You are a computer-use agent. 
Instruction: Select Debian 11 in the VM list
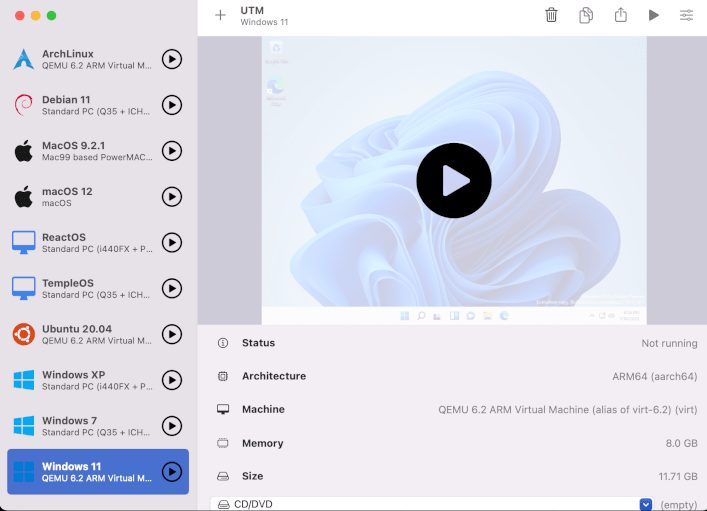98,105
